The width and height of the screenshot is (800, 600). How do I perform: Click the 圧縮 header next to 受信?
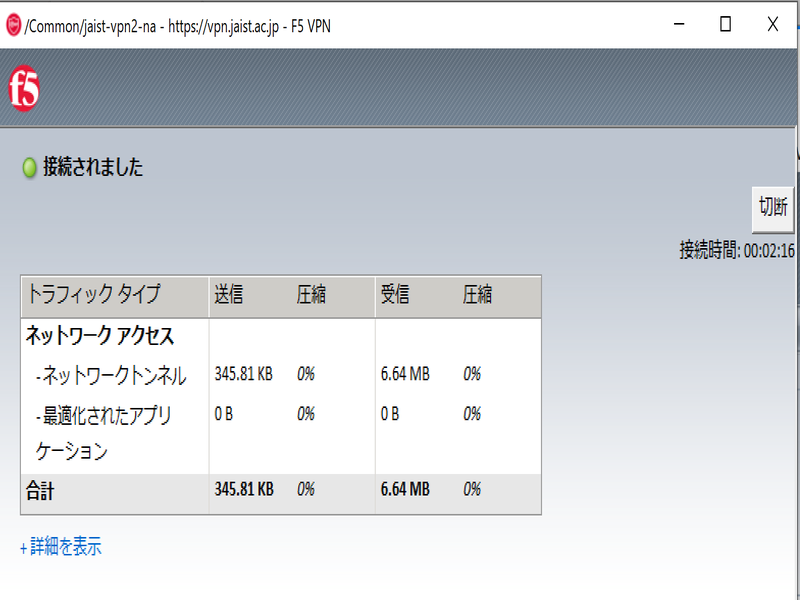coord(478,294)
